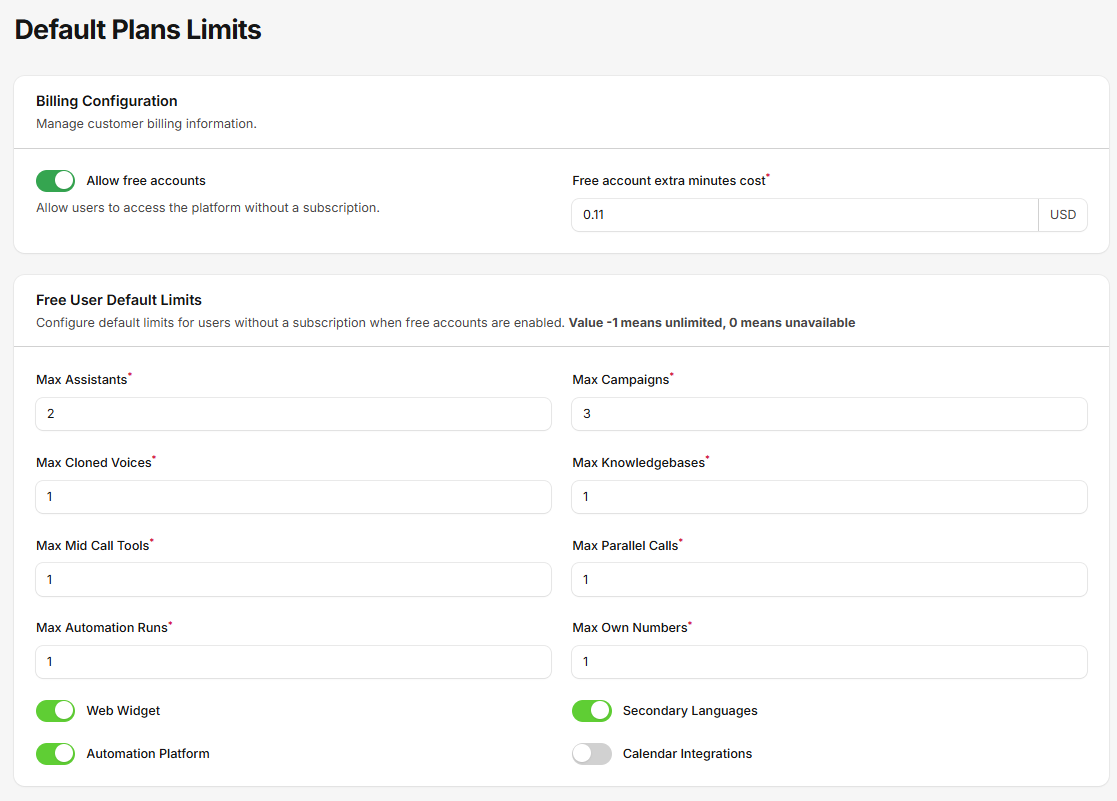Enable Calendar Integrations
Image resolution: width=1117 pixels, height=801 pixels.
click(x=592, y=753)
